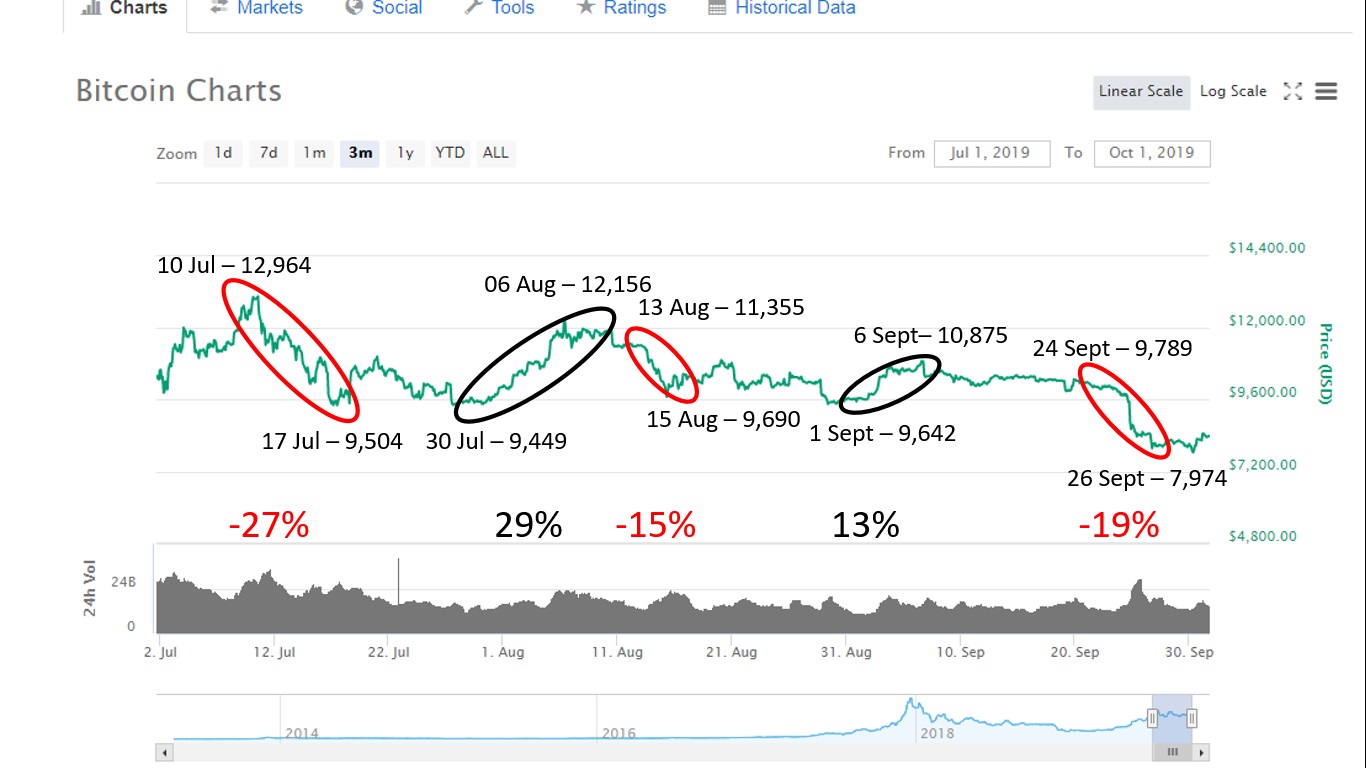Click the 11. Aug date axis label
This screenshot has width=1366, height=768.
617,652
